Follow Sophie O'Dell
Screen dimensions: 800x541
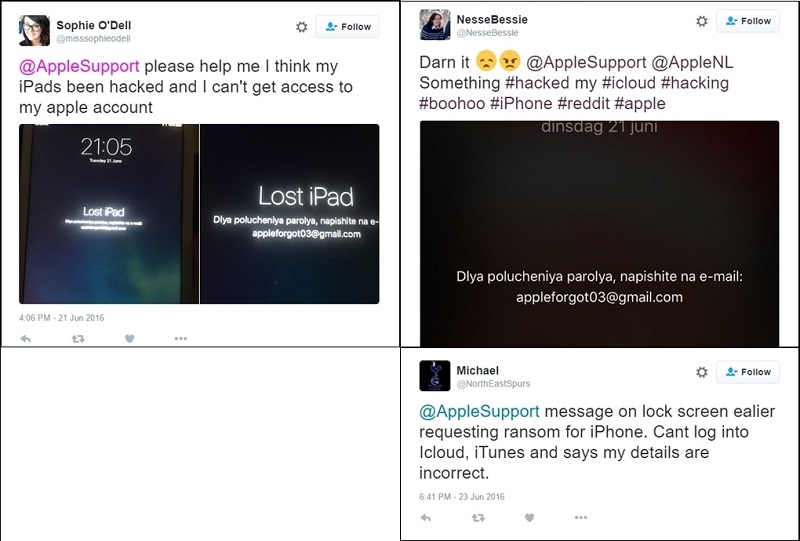pos(347,27)
